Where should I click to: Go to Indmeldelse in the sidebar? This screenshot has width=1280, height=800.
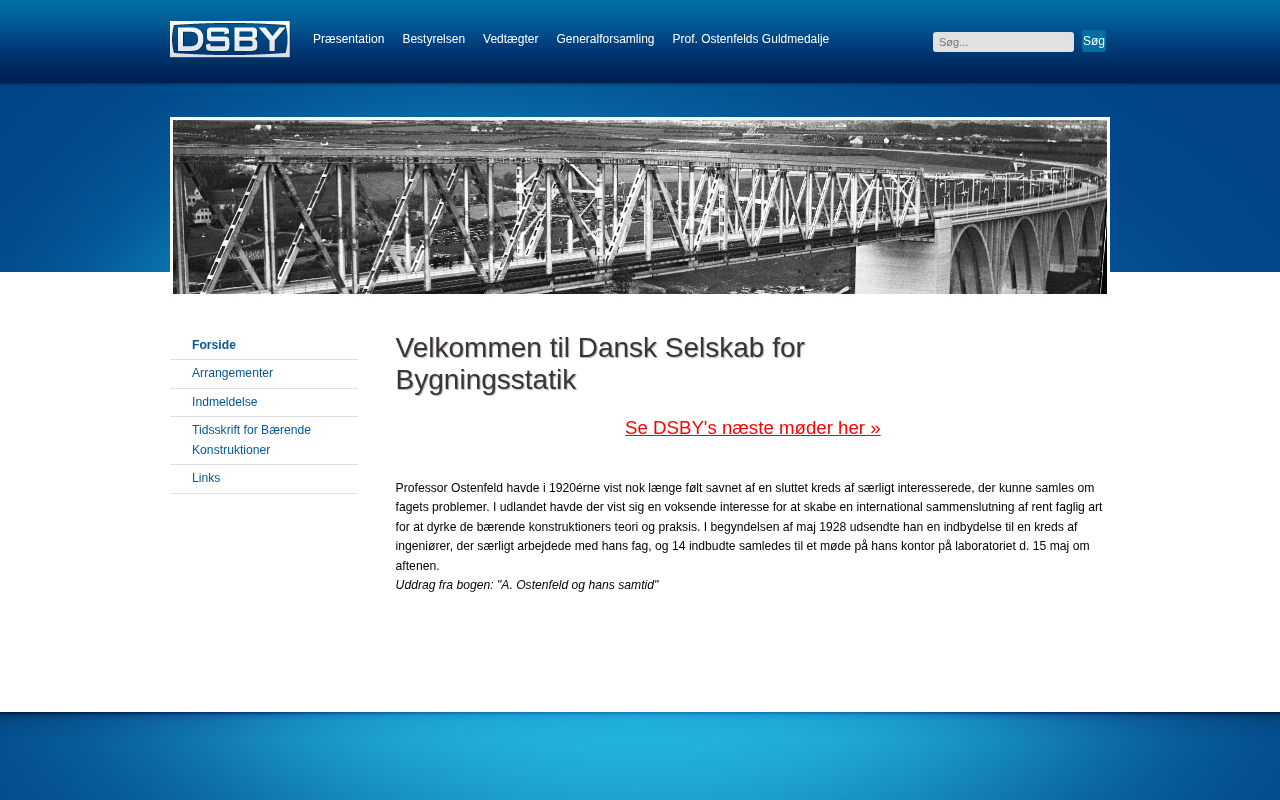224,402
